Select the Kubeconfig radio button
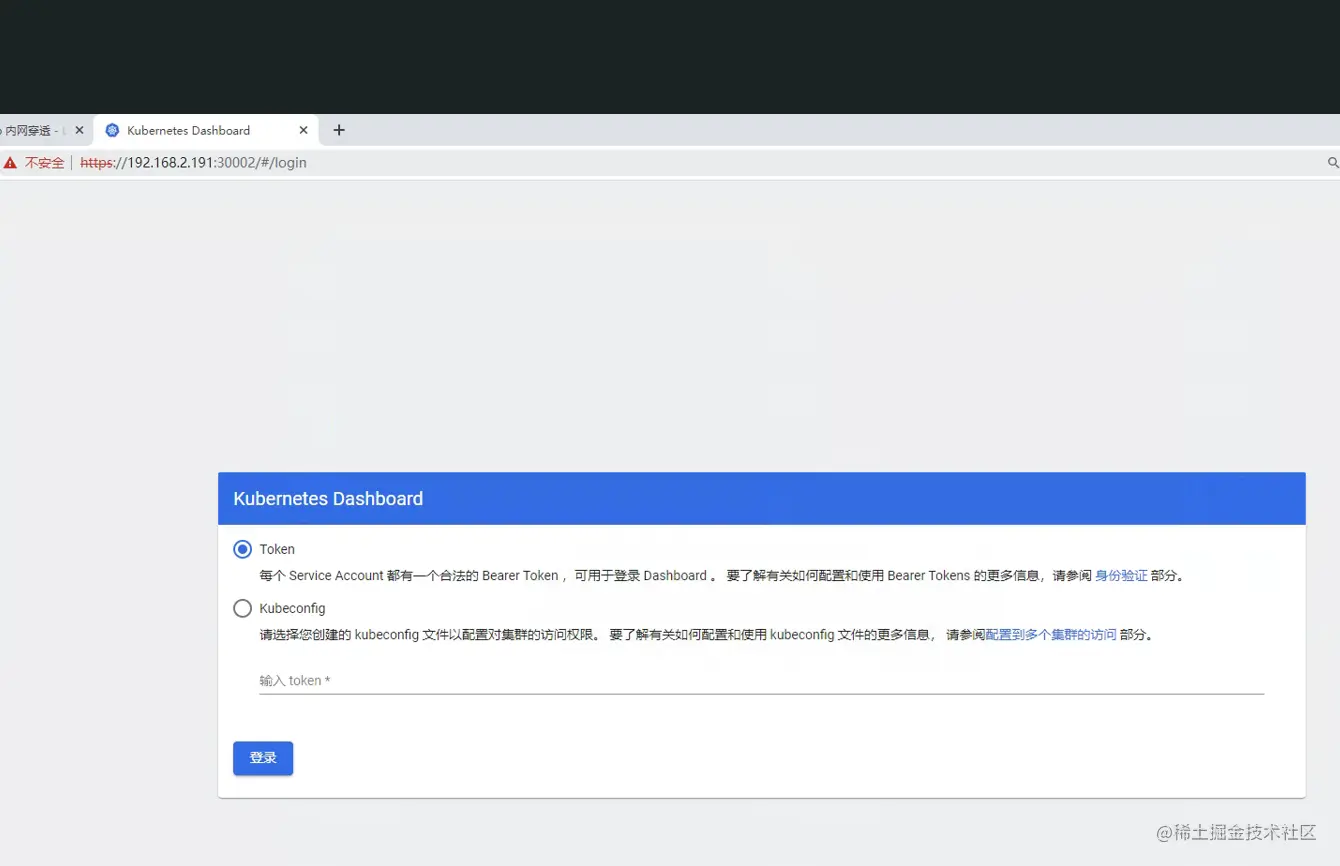Viewport: 1340px width, 866px height. point(242,608)
